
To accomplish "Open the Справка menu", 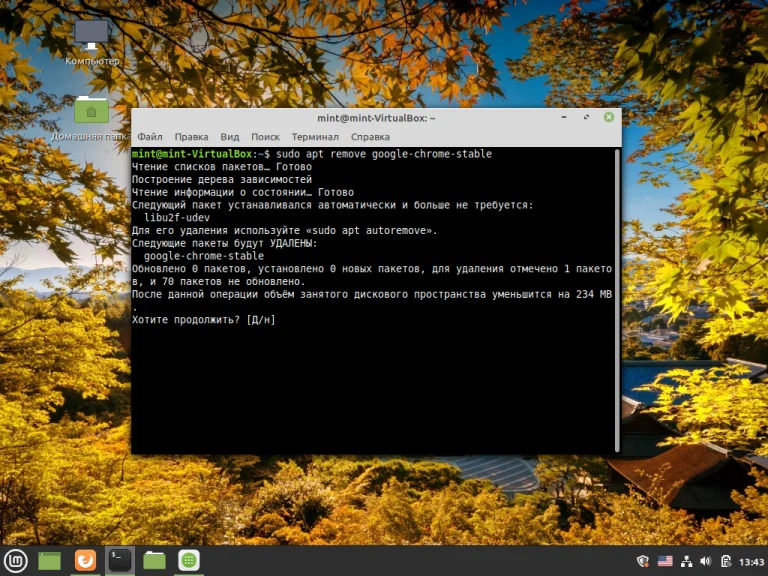I will [370, 136].
